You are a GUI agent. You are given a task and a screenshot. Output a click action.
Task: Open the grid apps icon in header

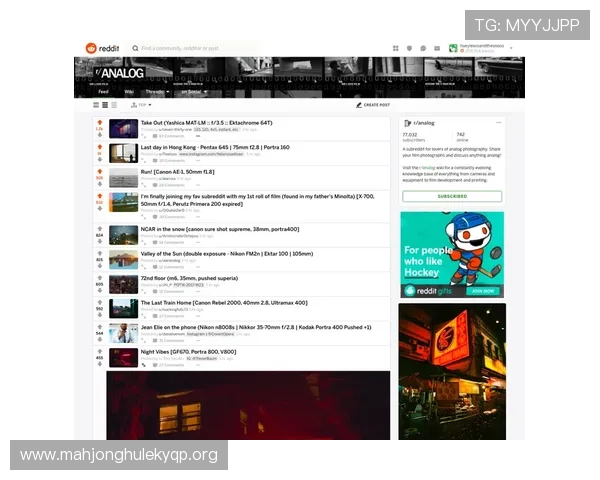pyautogui.click(x=396, y=48)
